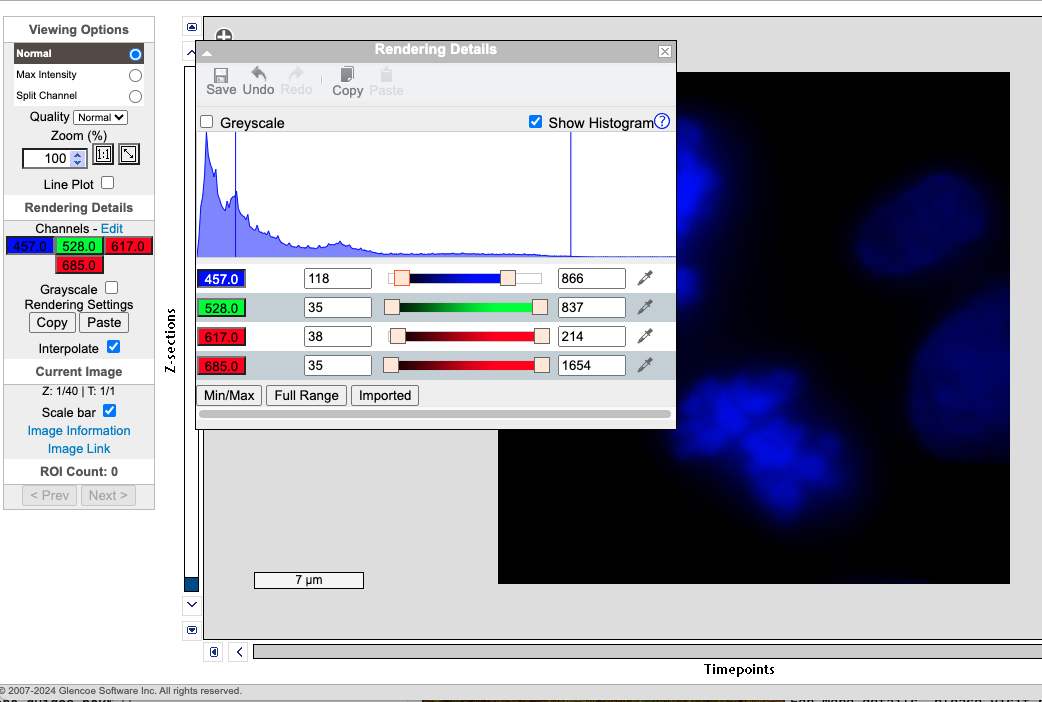Toggle the Scale bar checkbox
1042x702 pixels.
pos(110,411)
